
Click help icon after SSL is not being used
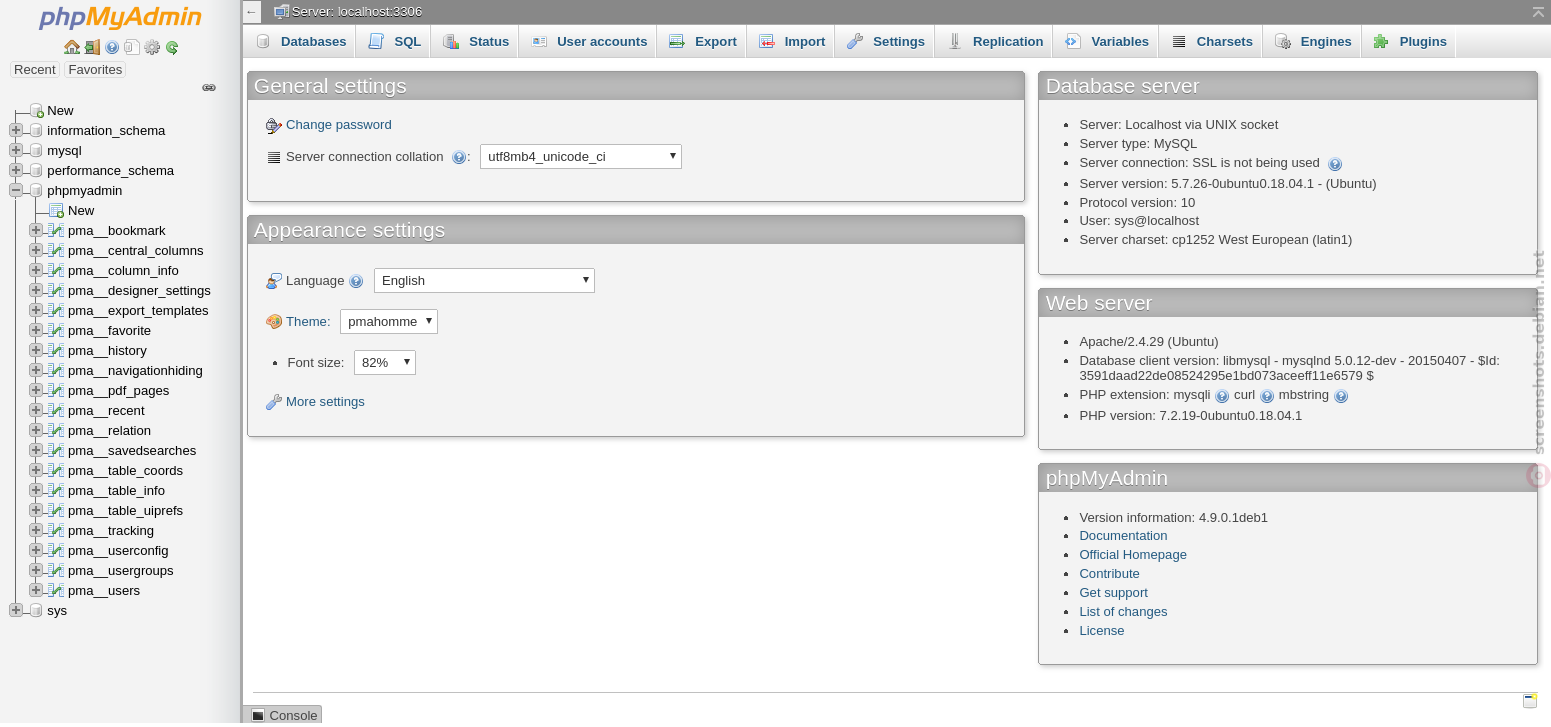(1335, 164)
